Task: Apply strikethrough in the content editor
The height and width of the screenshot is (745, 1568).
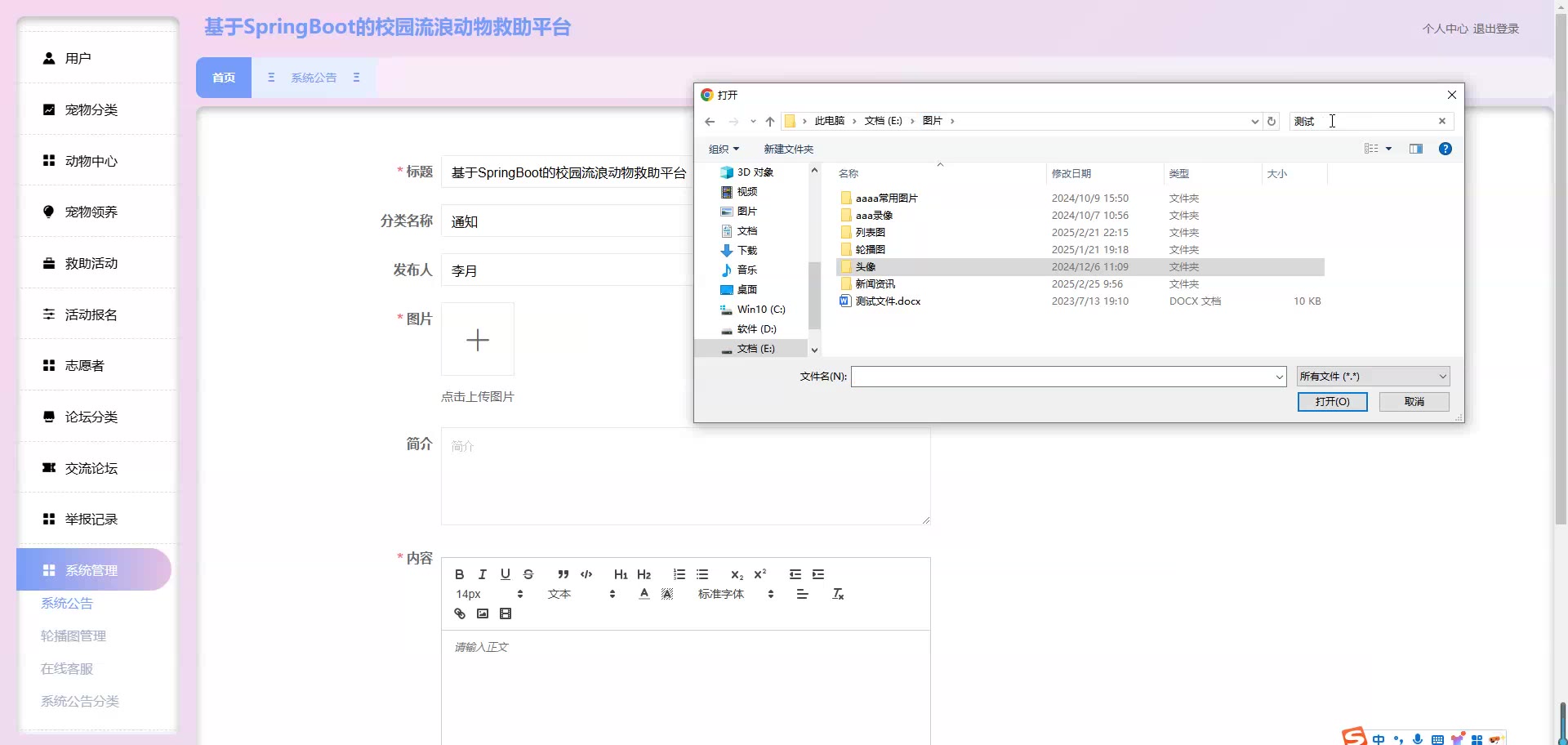Action: (528, 574)
